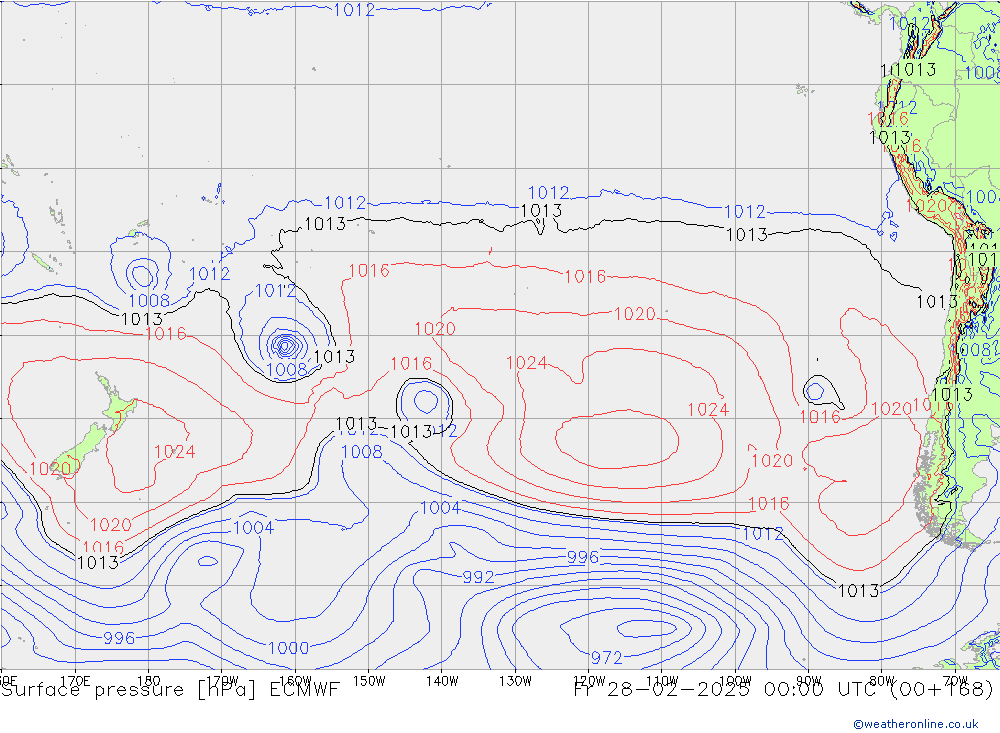1000x733 pixels.
Task: Select the 972 isobar label
Action: (606, 657)
